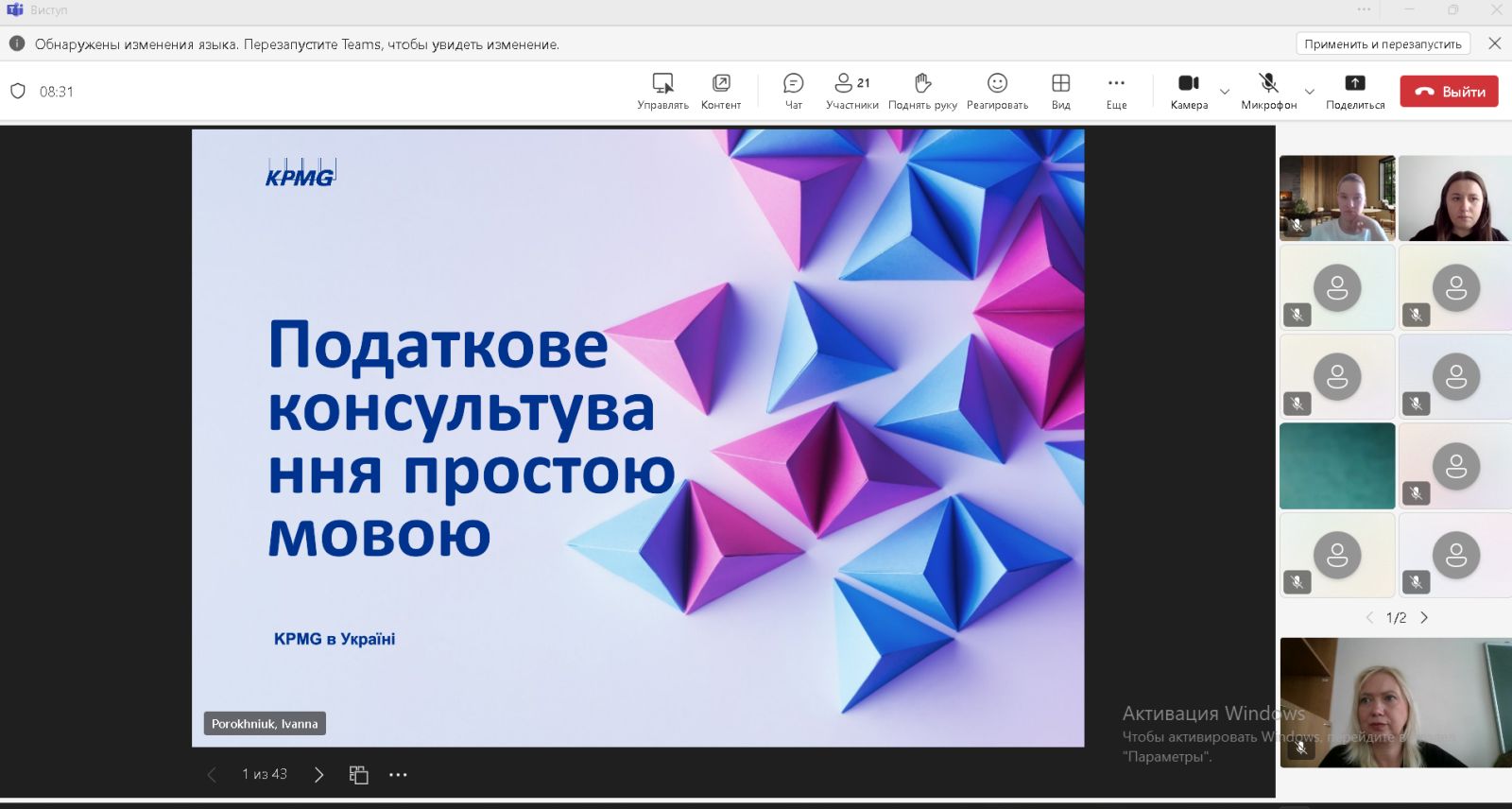Click Применить и перезапустить button

click(x=1383, y=43)
